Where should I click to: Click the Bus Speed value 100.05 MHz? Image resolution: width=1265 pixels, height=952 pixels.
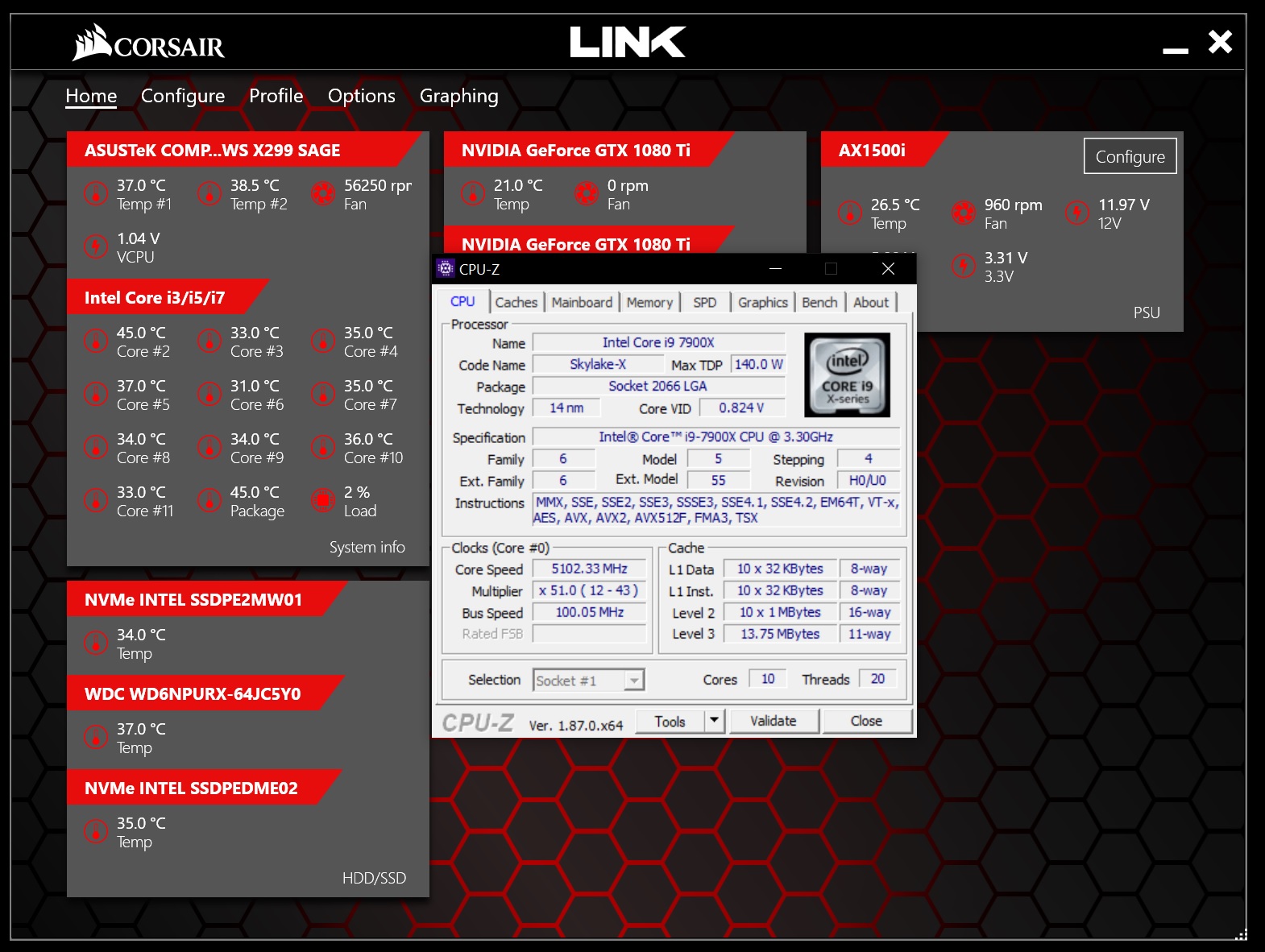[590, 612]
